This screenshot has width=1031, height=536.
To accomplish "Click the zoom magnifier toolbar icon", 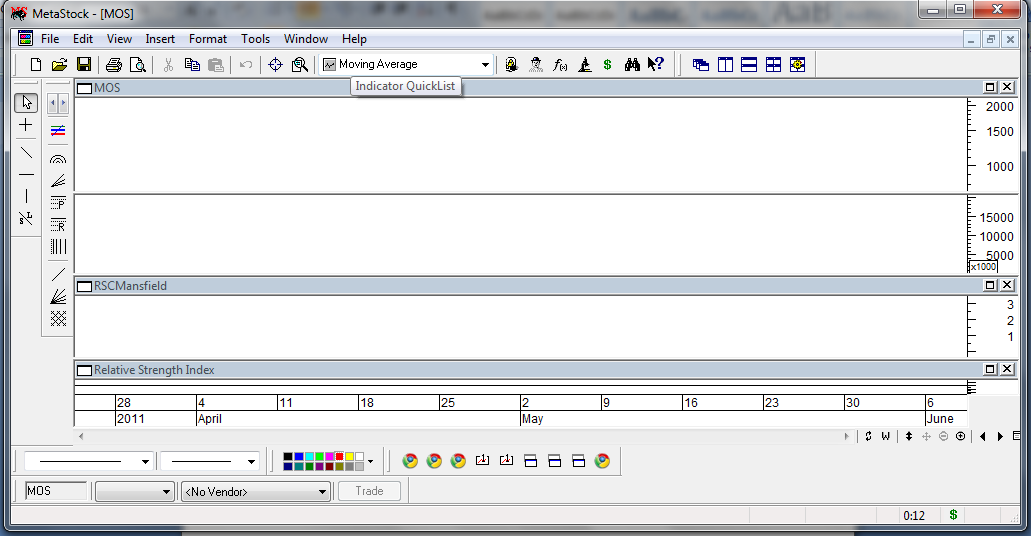I will 300,64.
